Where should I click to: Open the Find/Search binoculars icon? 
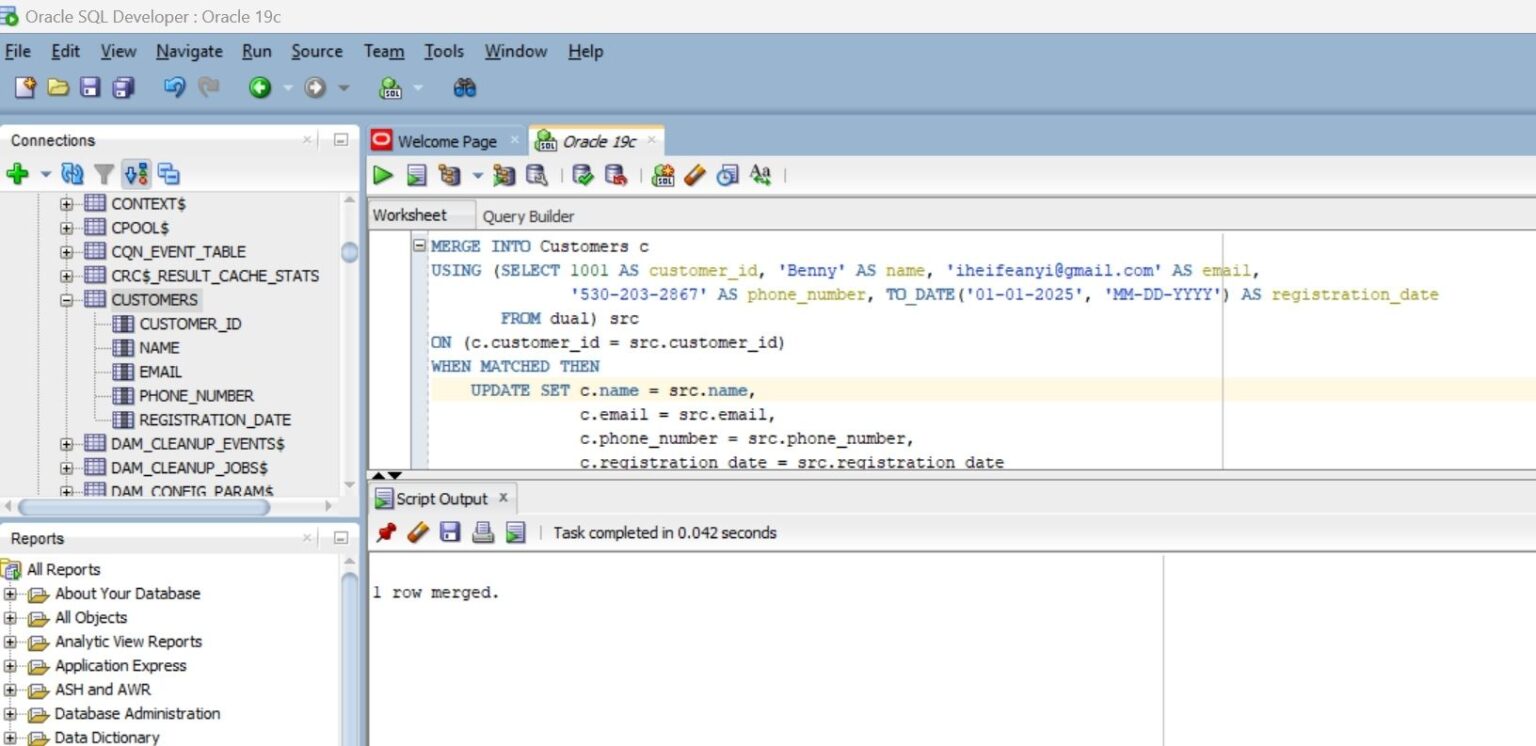pyautogui.click(x=467, y=87)
